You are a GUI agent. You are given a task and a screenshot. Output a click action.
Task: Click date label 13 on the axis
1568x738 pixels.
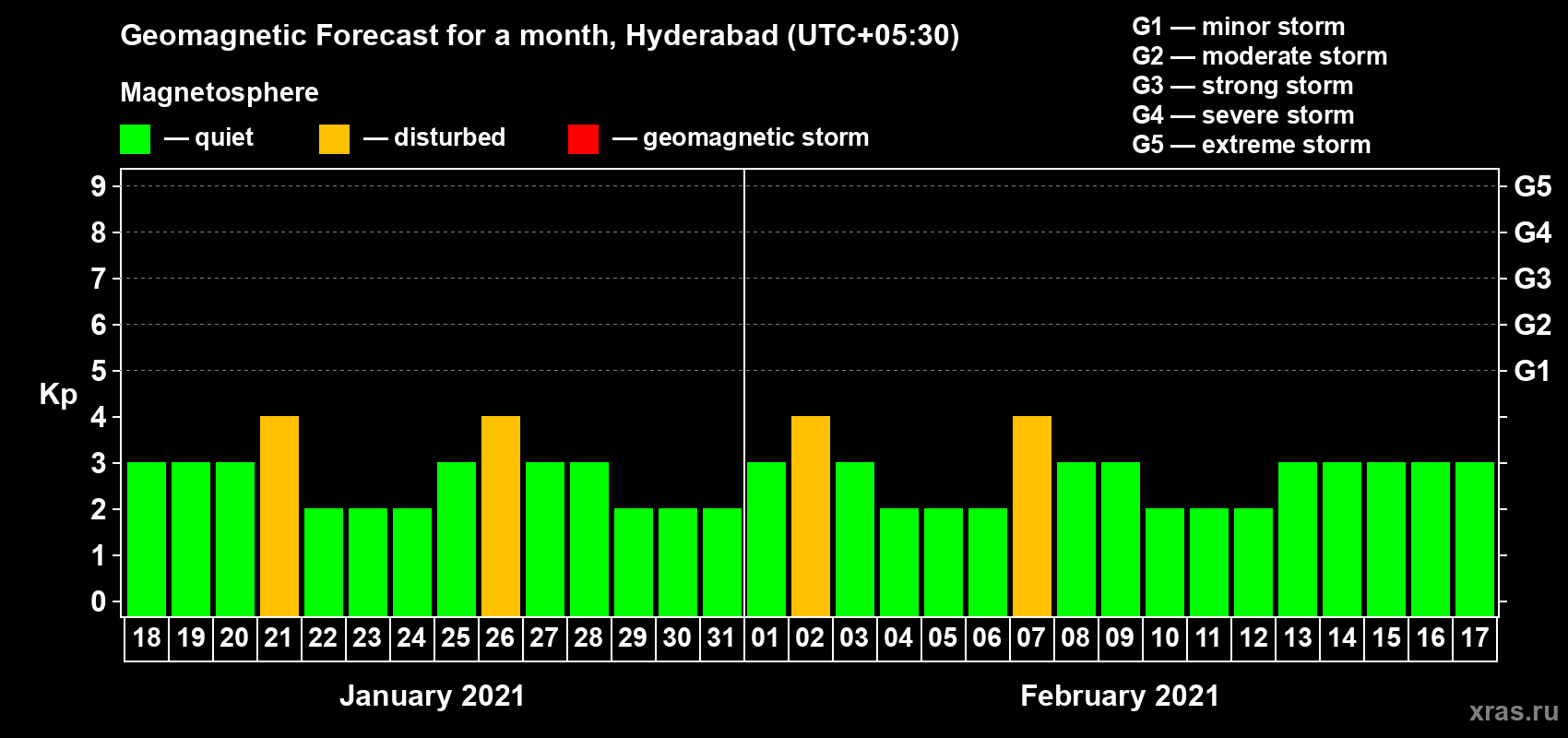[x=1298, y=638]
